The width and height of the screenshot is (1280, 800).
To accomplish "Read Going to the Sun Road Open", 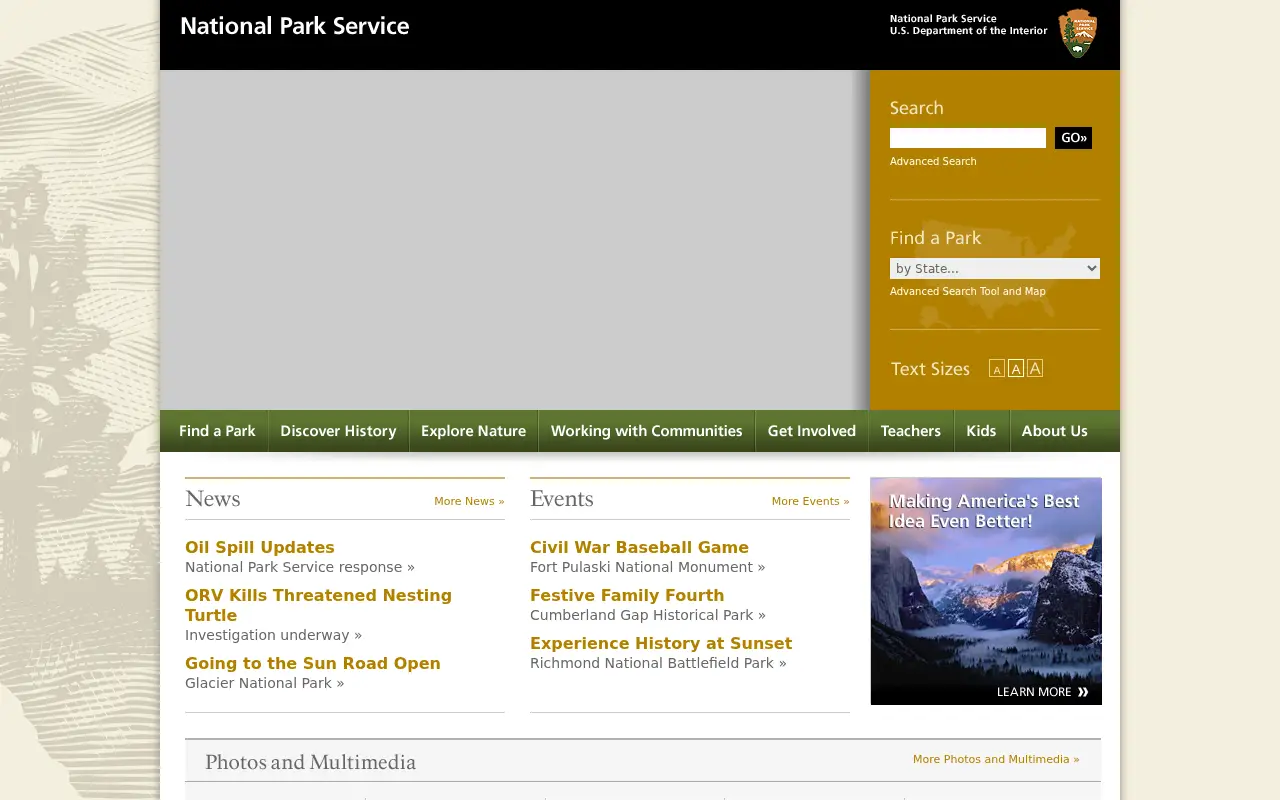I will pos(313,663).
